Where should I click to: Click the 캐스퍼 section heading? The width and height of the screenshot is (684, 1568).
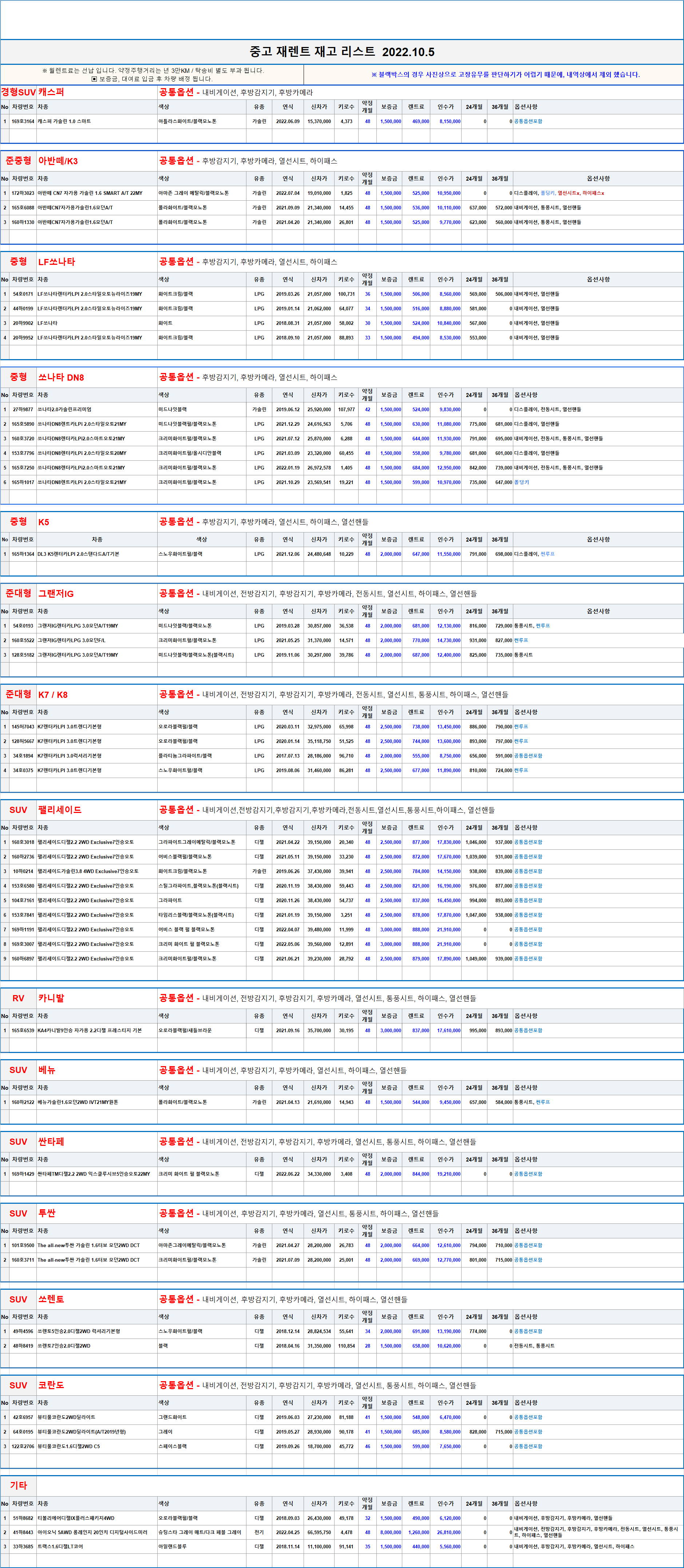tap(51, 93)
